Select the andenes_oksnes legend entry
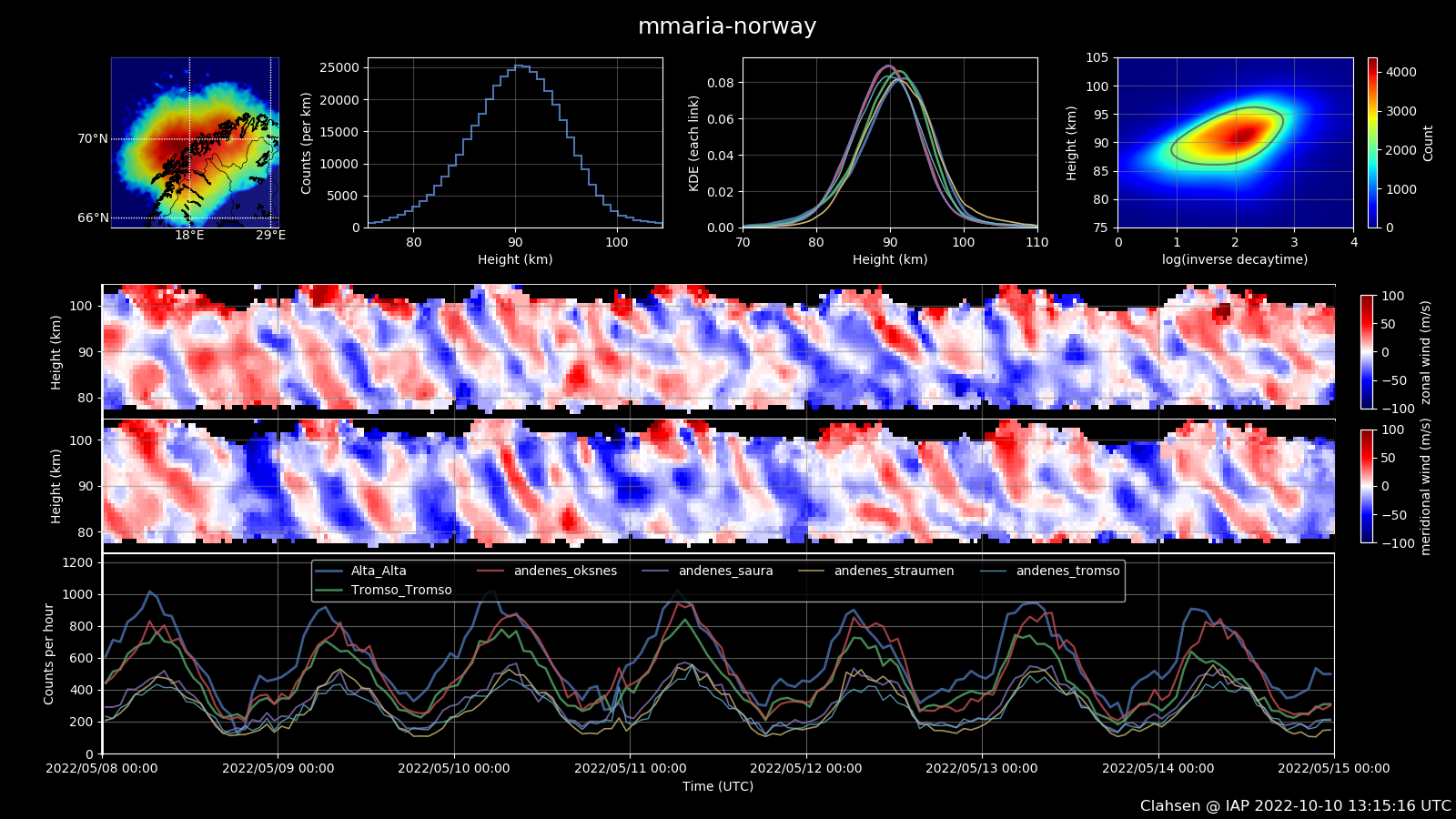The height and width of the screenshot is (819, 1456). 547,571
